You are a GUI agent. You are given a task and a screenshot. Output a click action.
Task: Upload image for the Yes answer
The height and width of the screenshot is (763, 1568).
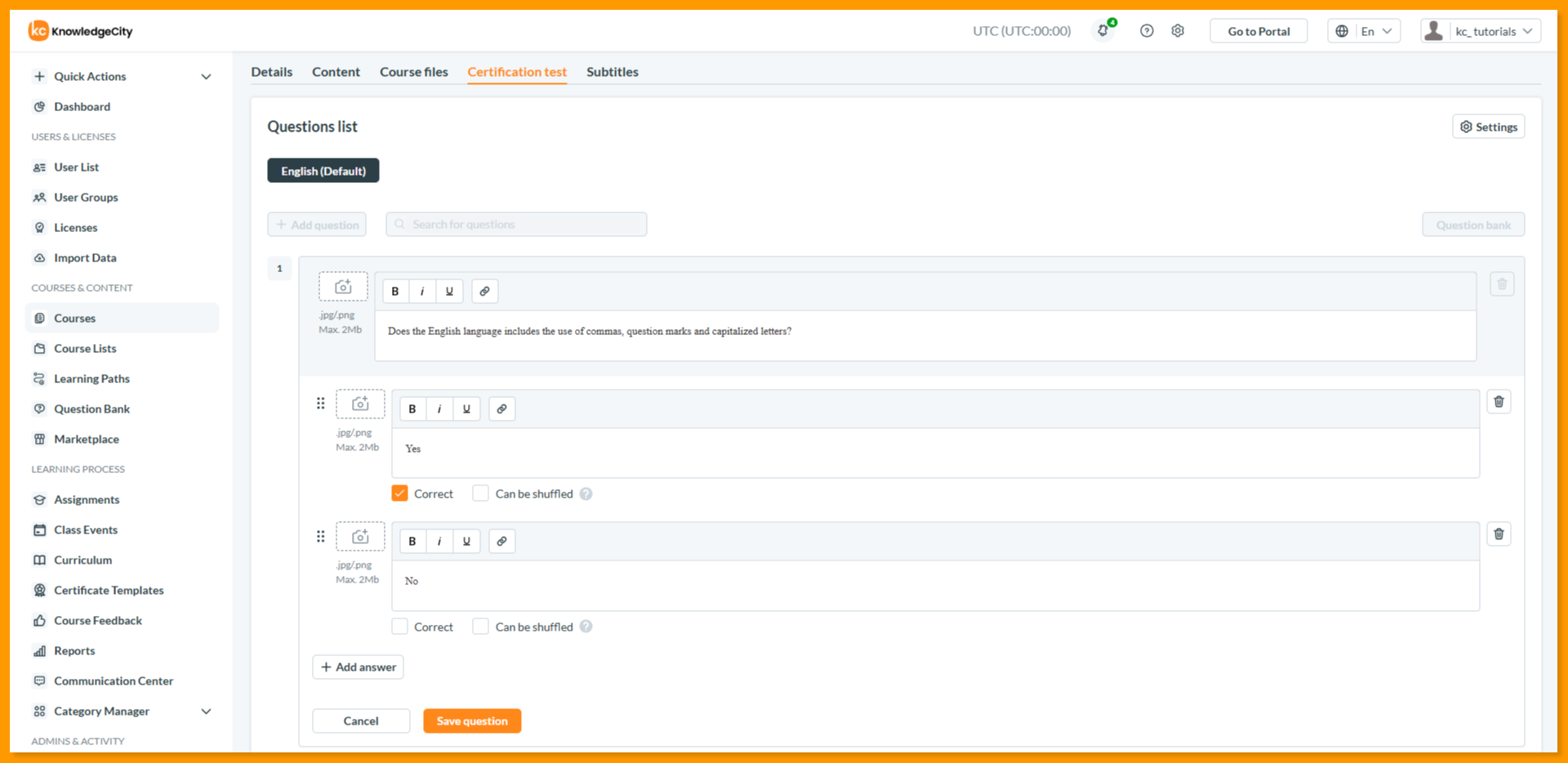(x=360, y=404)
